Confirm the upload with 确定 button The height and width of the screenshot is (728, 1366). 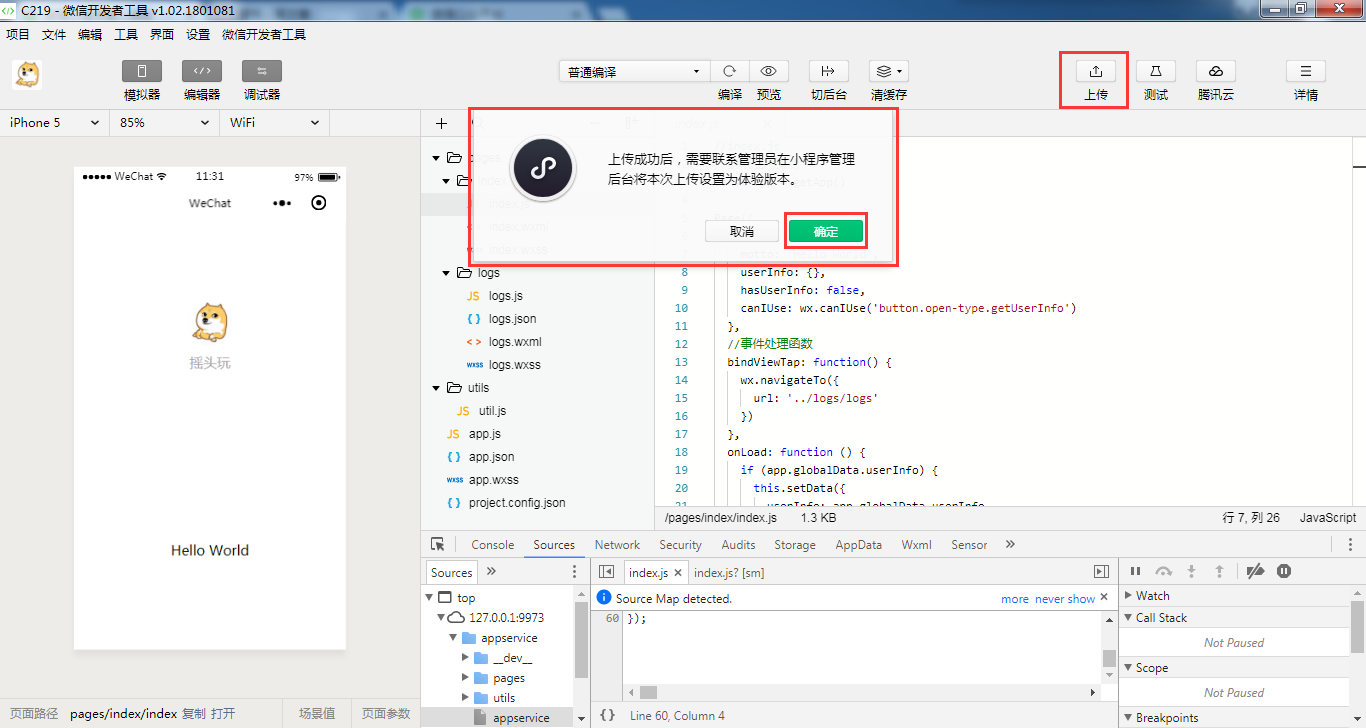click(825, 231)
